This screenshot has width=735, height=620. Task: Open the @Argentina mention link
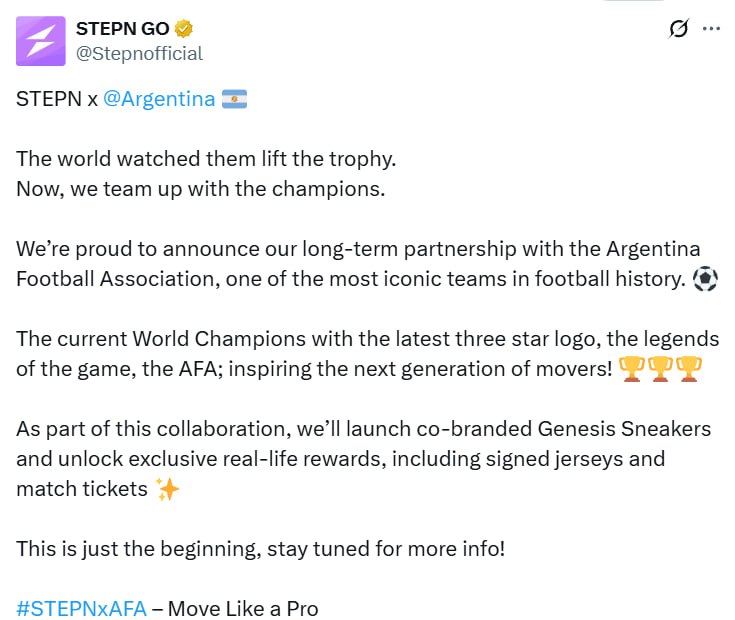[159, 99]
